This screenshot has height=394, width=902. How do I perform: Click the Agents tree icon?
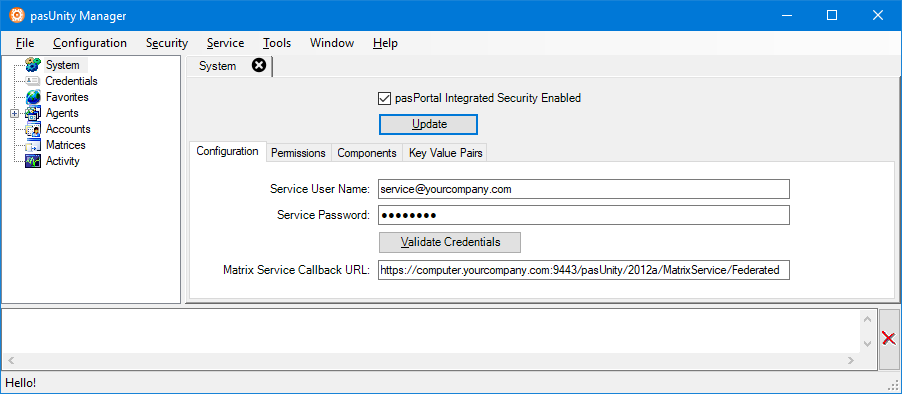pos(33,113)
